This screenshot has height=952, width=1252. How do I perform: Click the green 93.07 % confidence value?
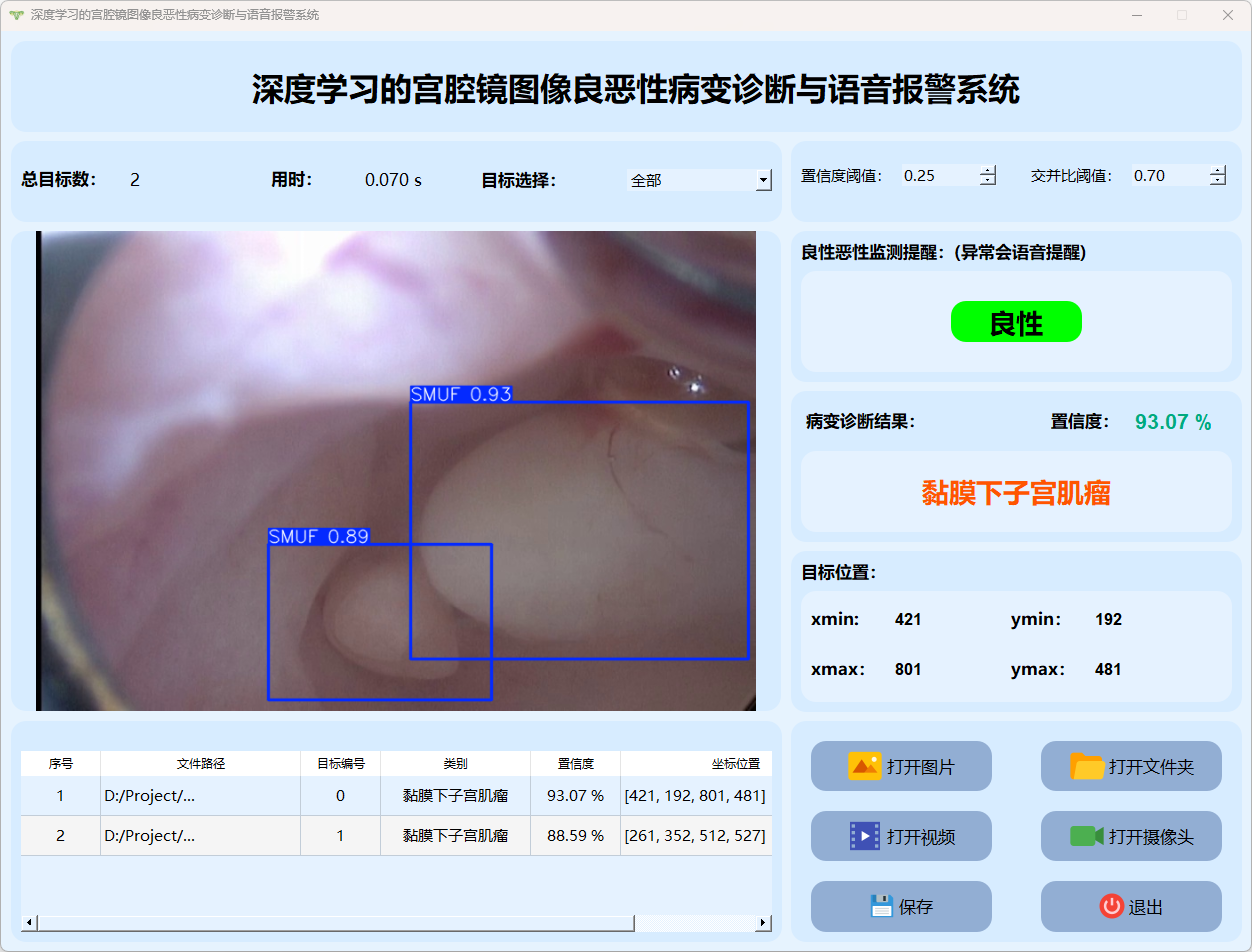(1173, 422)
